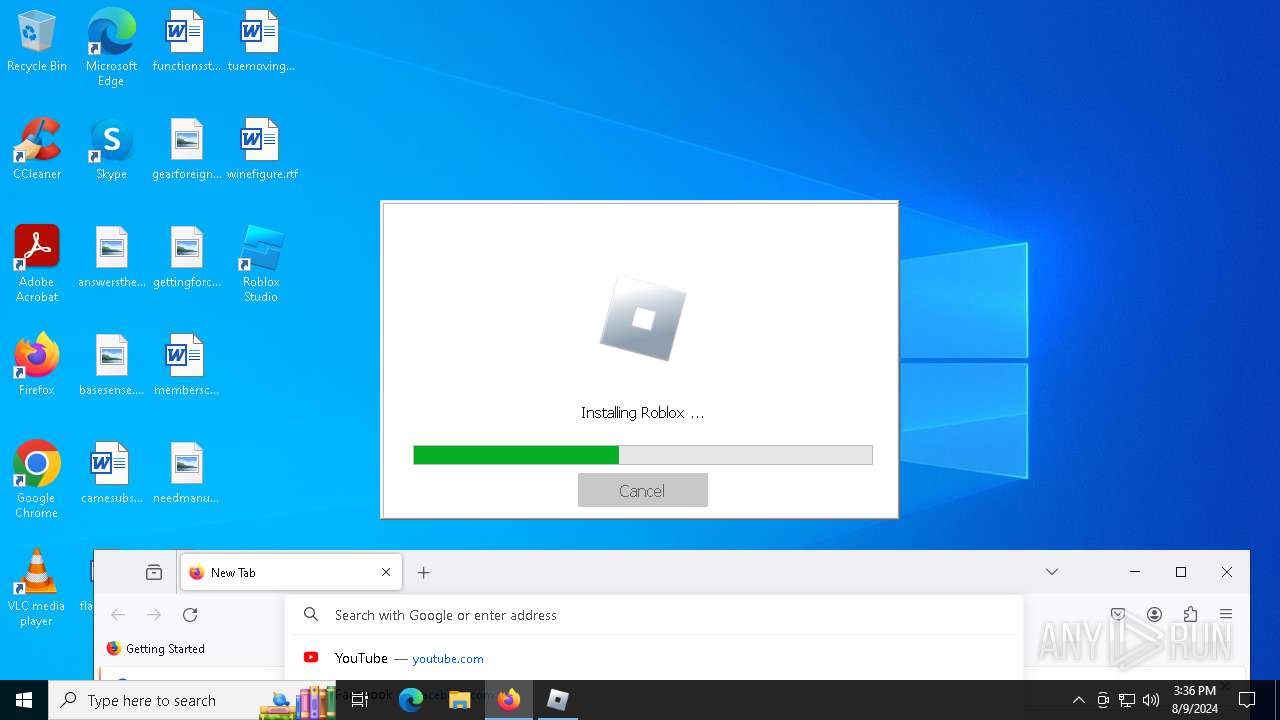Select the answersthe image file icon
The width and height of the screenshot is (1280, 720).
click(x=111, y=258)
